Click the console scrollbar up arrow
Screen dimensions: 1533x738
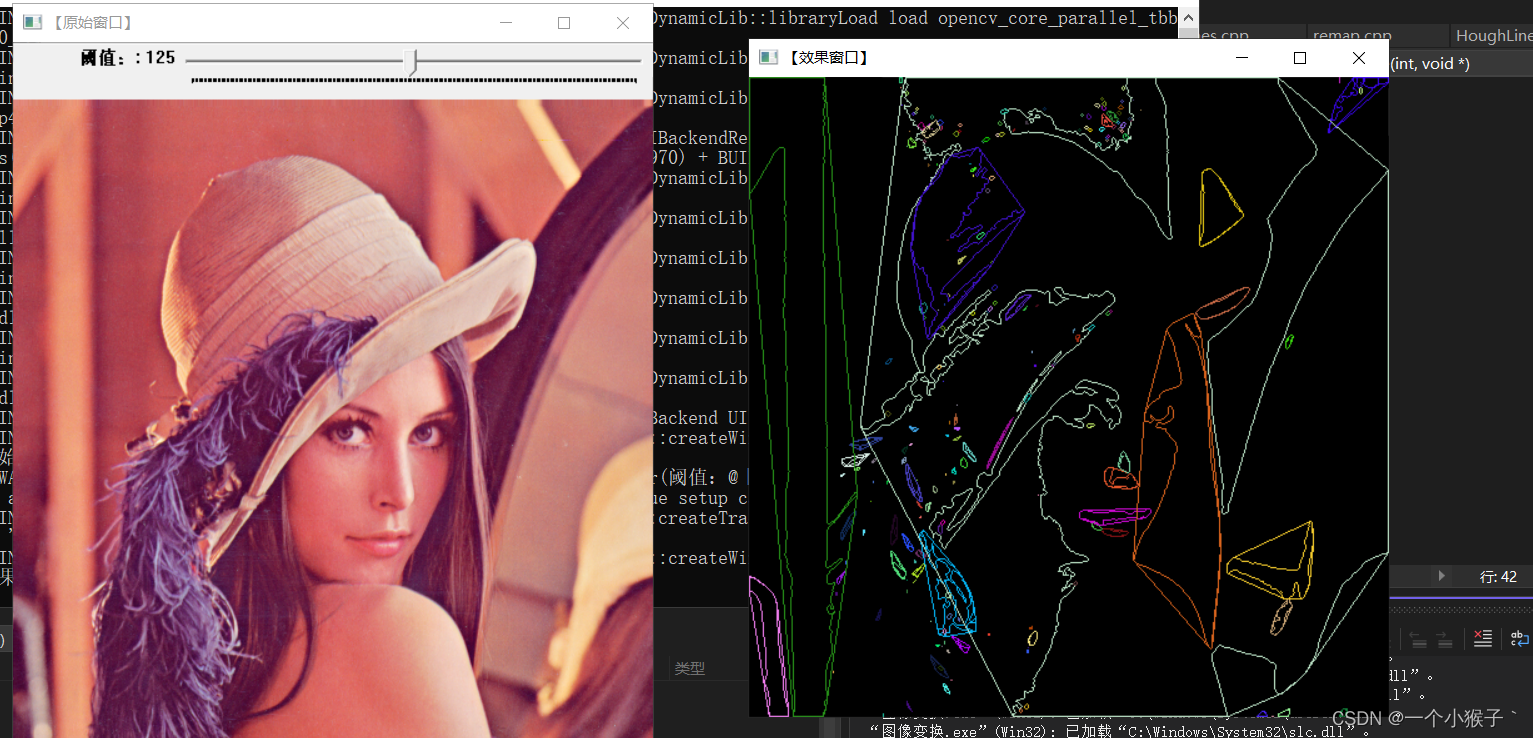(1188, 17)
